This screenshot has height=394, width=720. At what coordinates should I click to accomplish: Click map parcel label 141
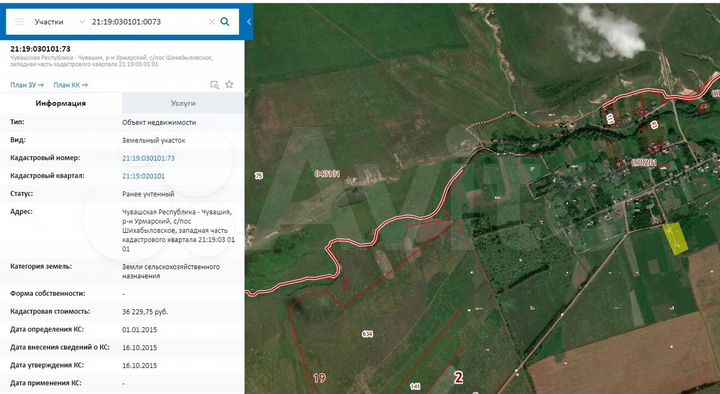point(415,387)
